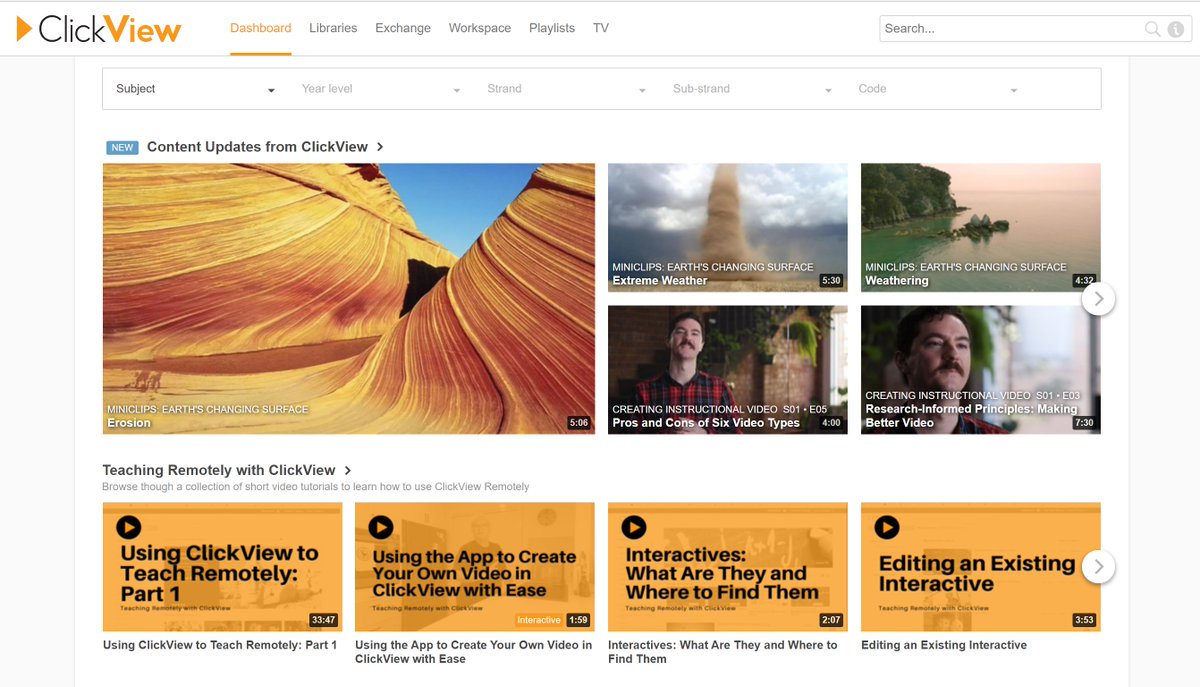Click 'Browse though a collection' description text
The height and width of the screenshot is (687, 1200).
point(316,487)
